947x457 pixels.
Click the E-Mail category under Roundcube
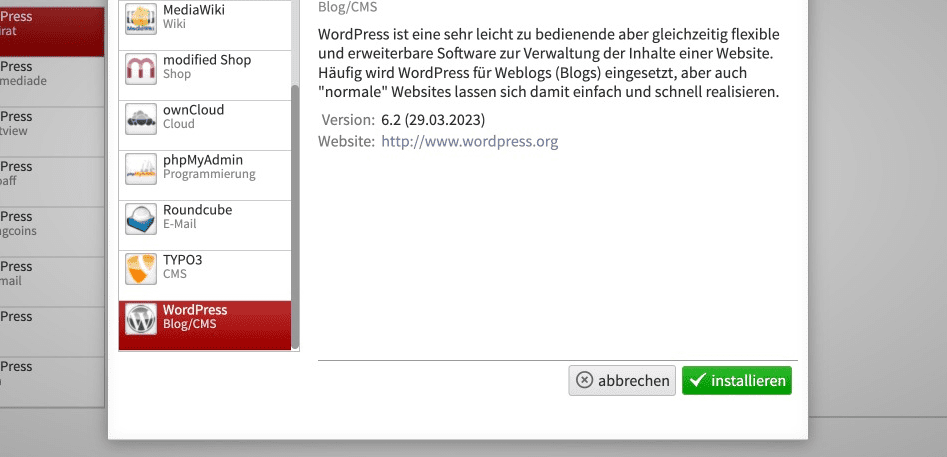179,224
